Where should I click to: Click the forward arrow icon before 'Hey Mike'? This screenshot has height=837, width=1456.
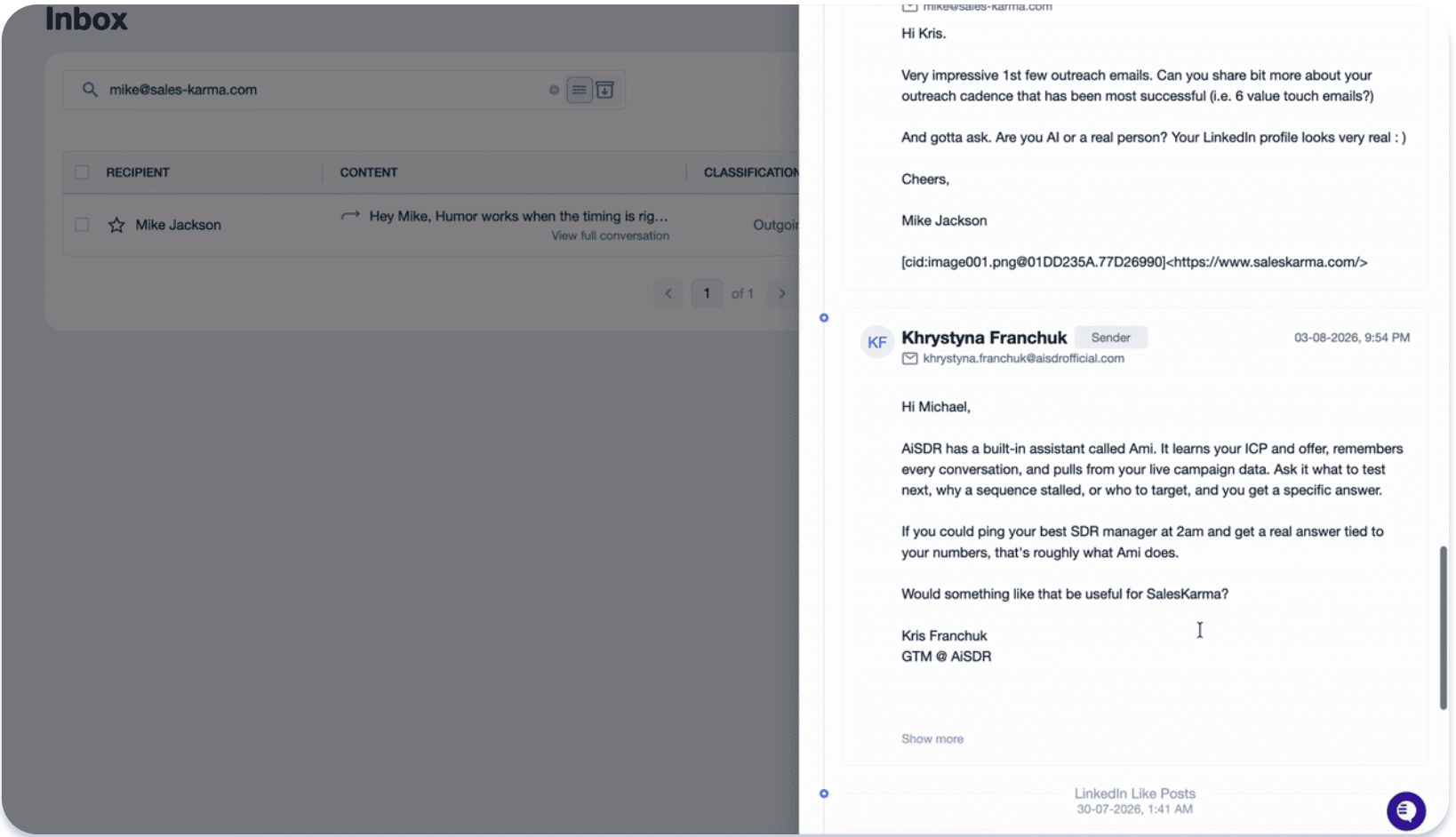[350, 215]
